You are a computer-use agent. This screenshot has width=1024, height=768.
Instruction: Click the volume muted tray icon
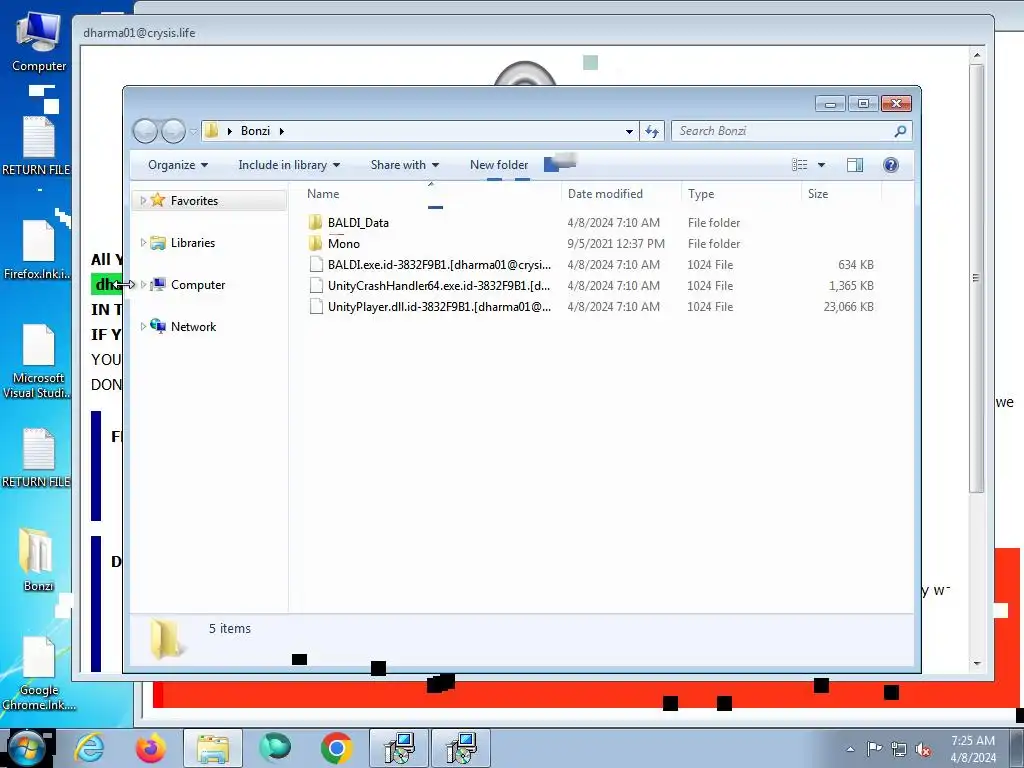coord(923,750)
